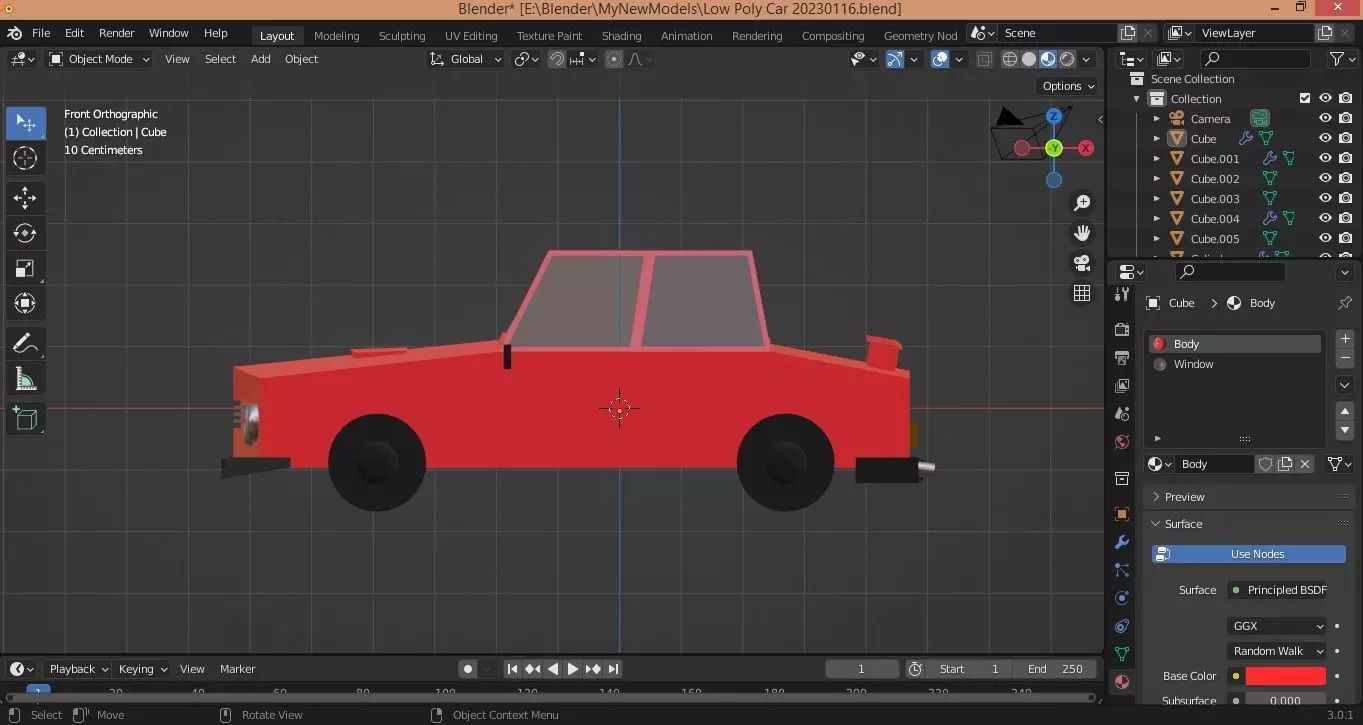Activate the Transform tool
The image size is (1363, 725).
point(26,303)
